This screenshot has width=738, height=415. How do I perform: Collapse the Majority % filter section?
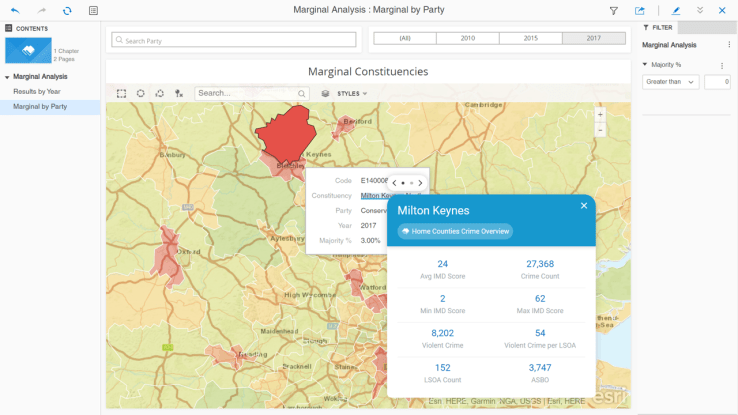[x=645, y=64]
